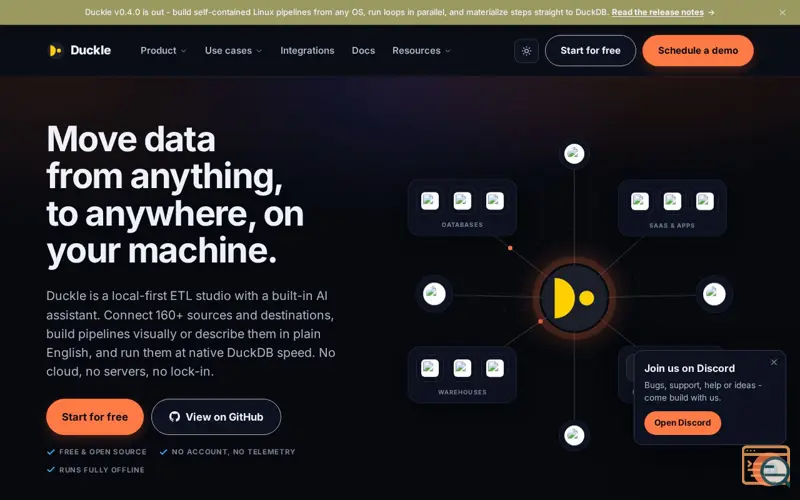
Task: Click Schedule a demo button
Action: [697, 51]
